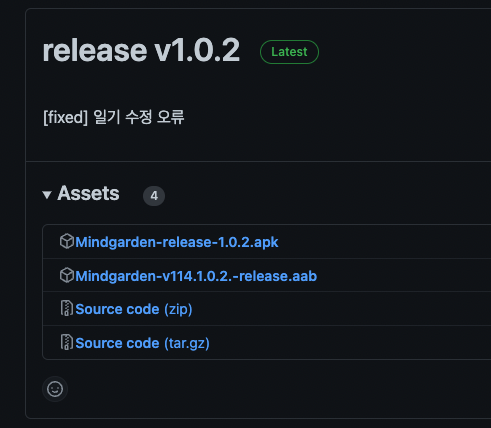Image resolution: width=491 pixels, height=428 pixels.
Task: Download Mindgarden-v114.1.0.2.-release.aab
Action: (x=196, y=276)
